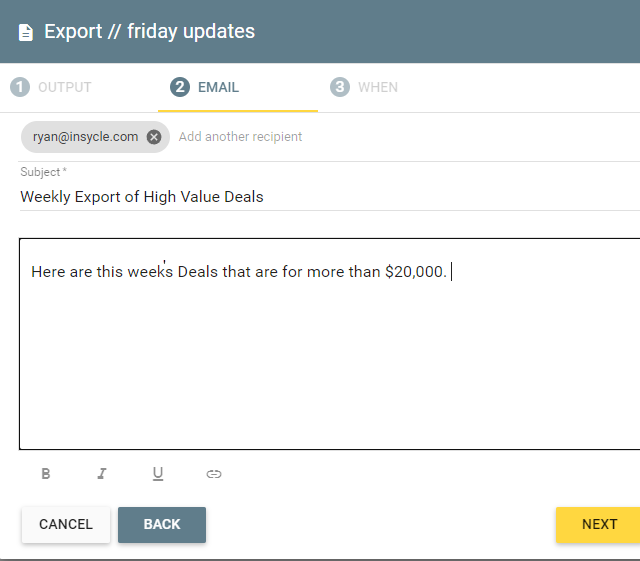Click the CANCEL button
The height and width of the screenshot is (561, 640).
66,524
